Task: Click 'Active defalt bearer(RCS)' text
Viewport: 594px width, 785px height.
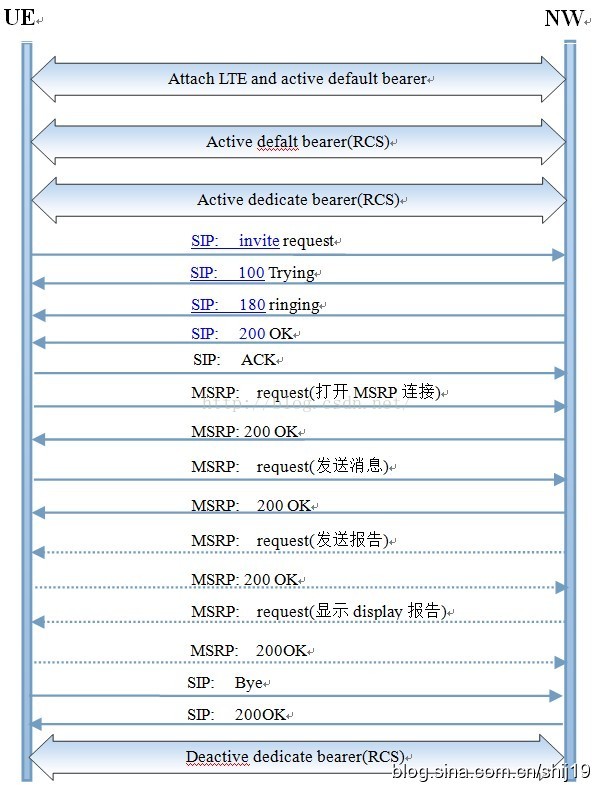Action: 298,142
